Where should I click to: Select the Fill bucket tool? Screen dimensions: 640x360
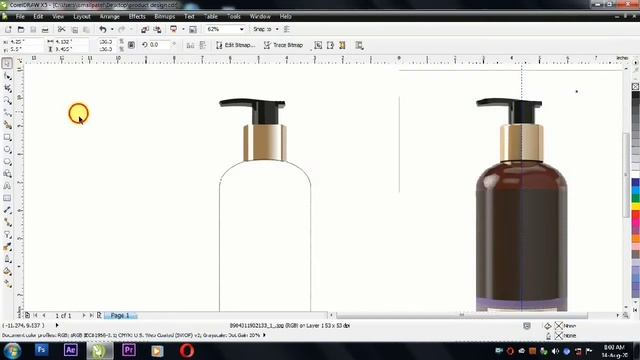click(x=7, y=271)
